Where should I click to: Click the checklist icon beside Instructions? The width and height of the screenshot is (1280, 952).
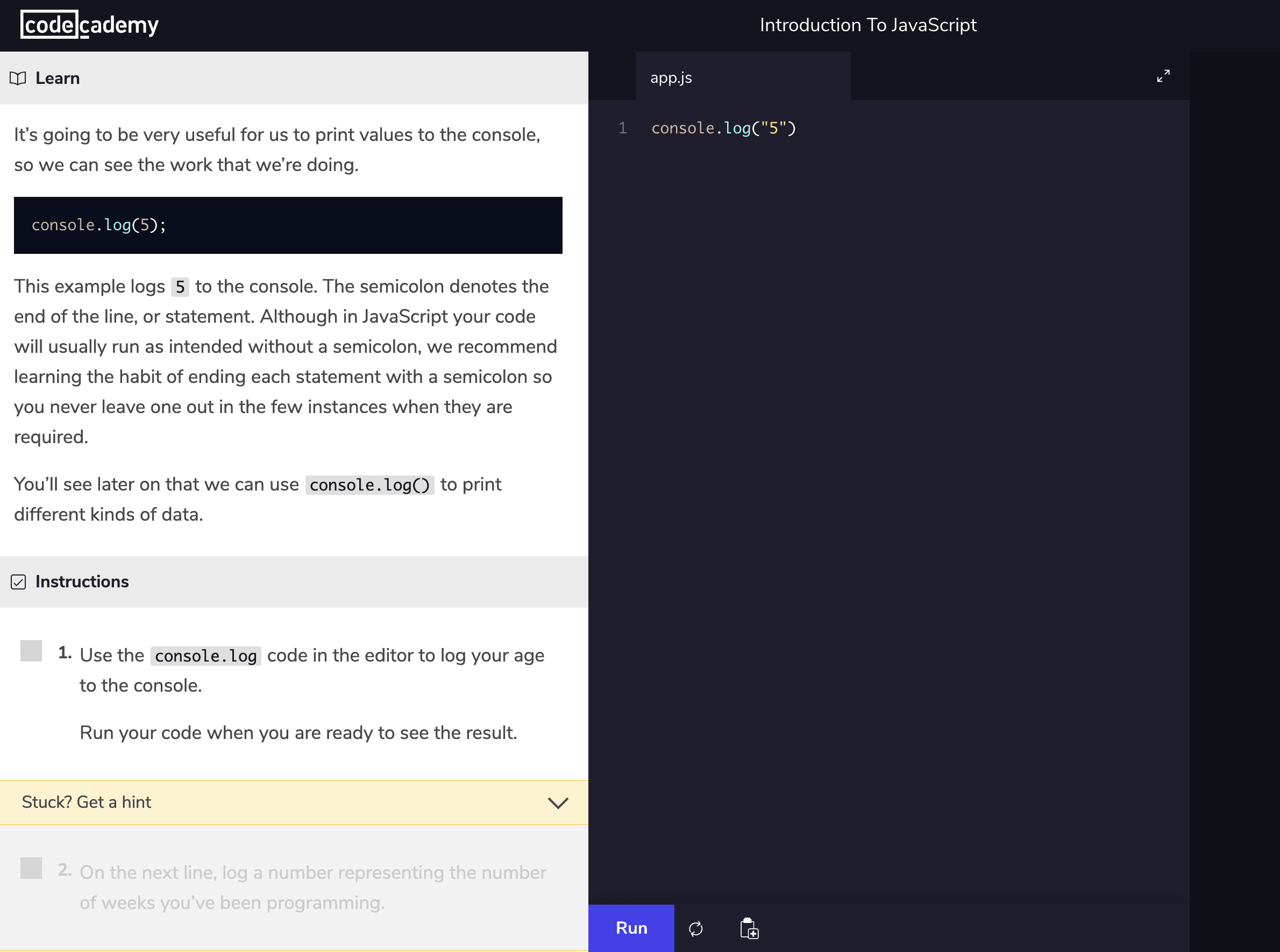19,582
